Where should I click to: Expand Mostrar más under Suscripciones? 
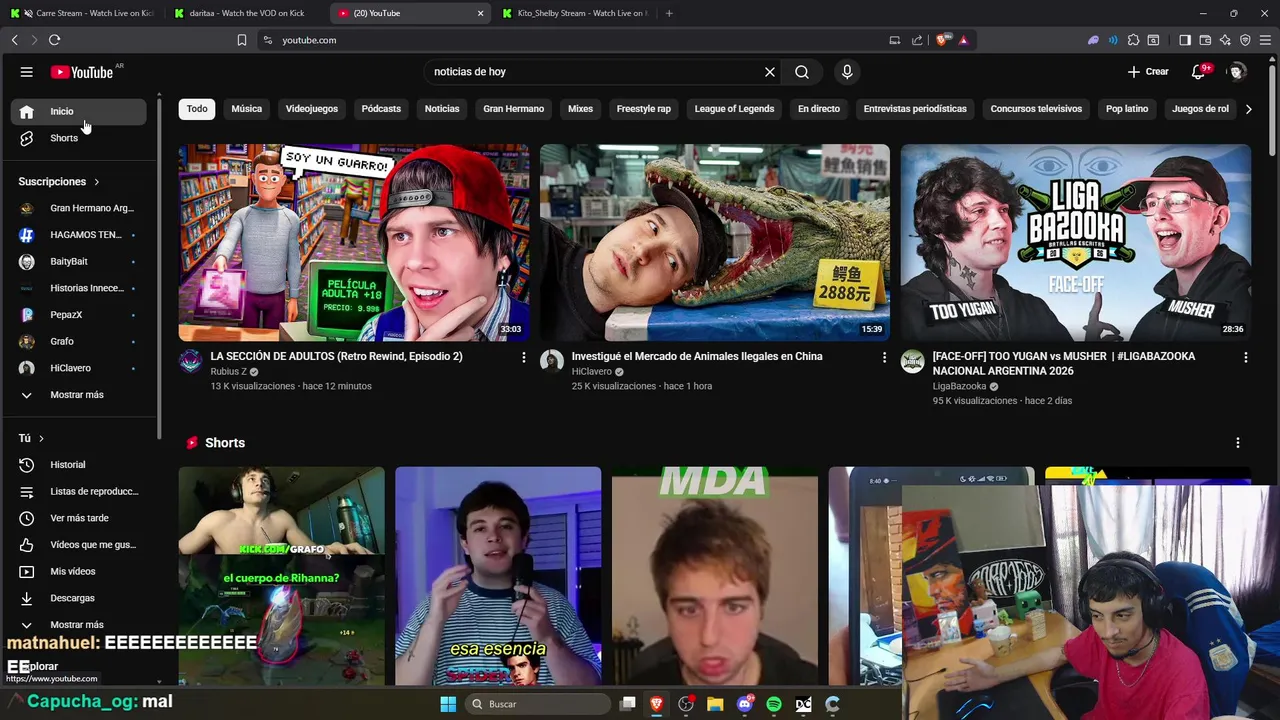(x=78, y=395)
